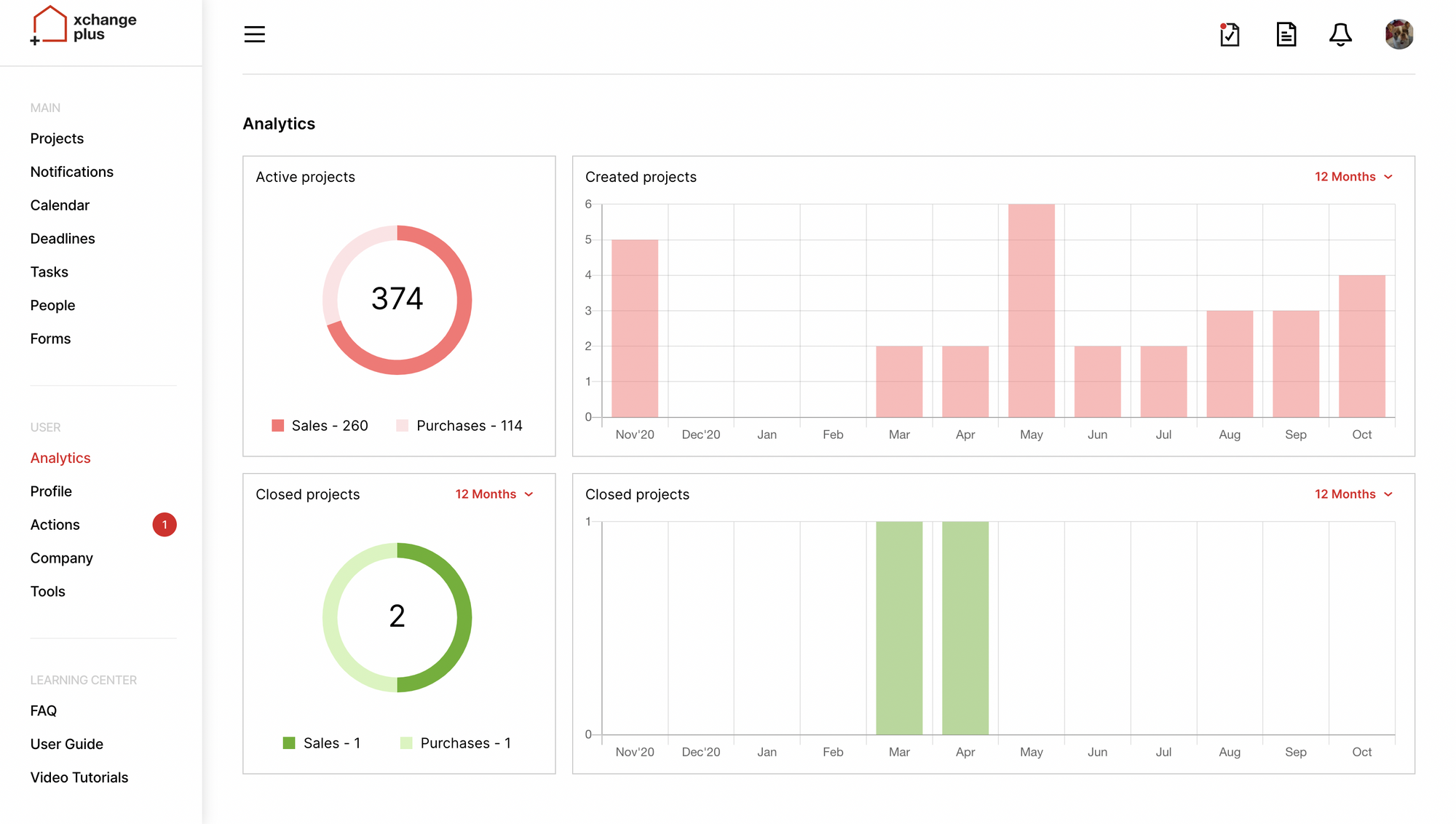Open the FAQ link

pos(44,710)
